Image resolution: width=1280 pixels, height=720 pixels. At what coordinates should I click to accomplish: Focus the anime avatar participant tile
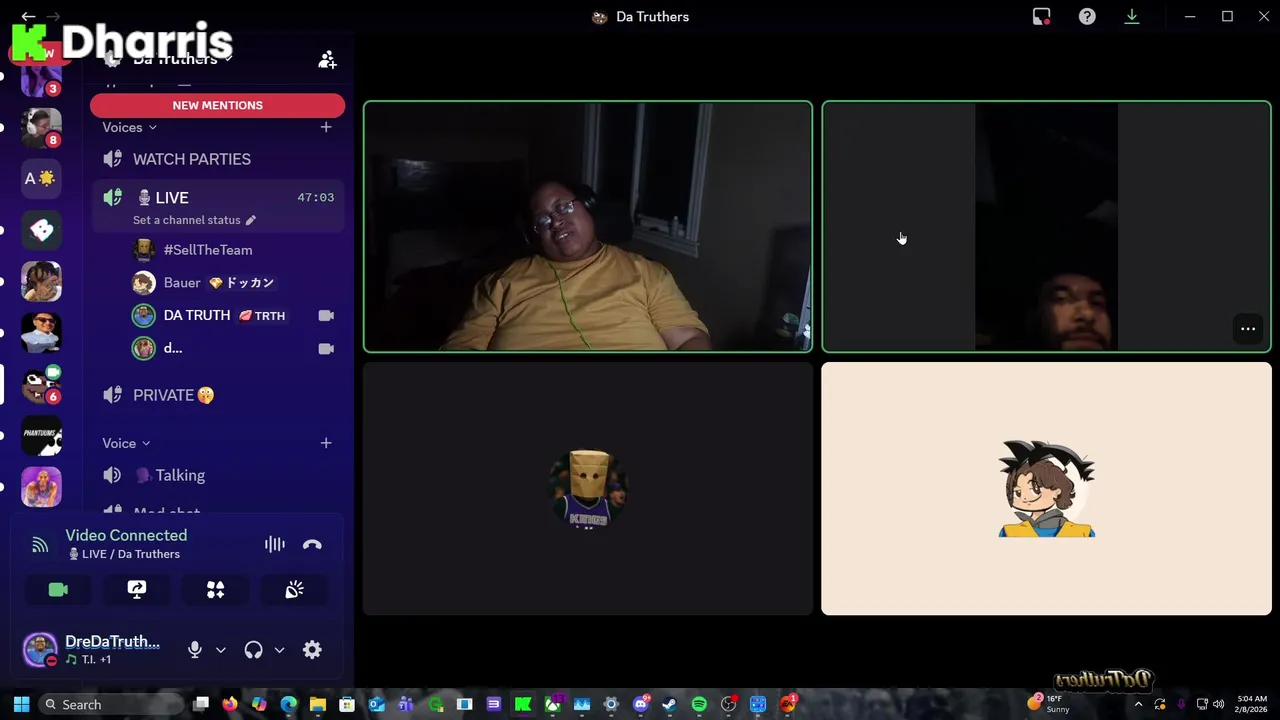(x=1046, y=489)
